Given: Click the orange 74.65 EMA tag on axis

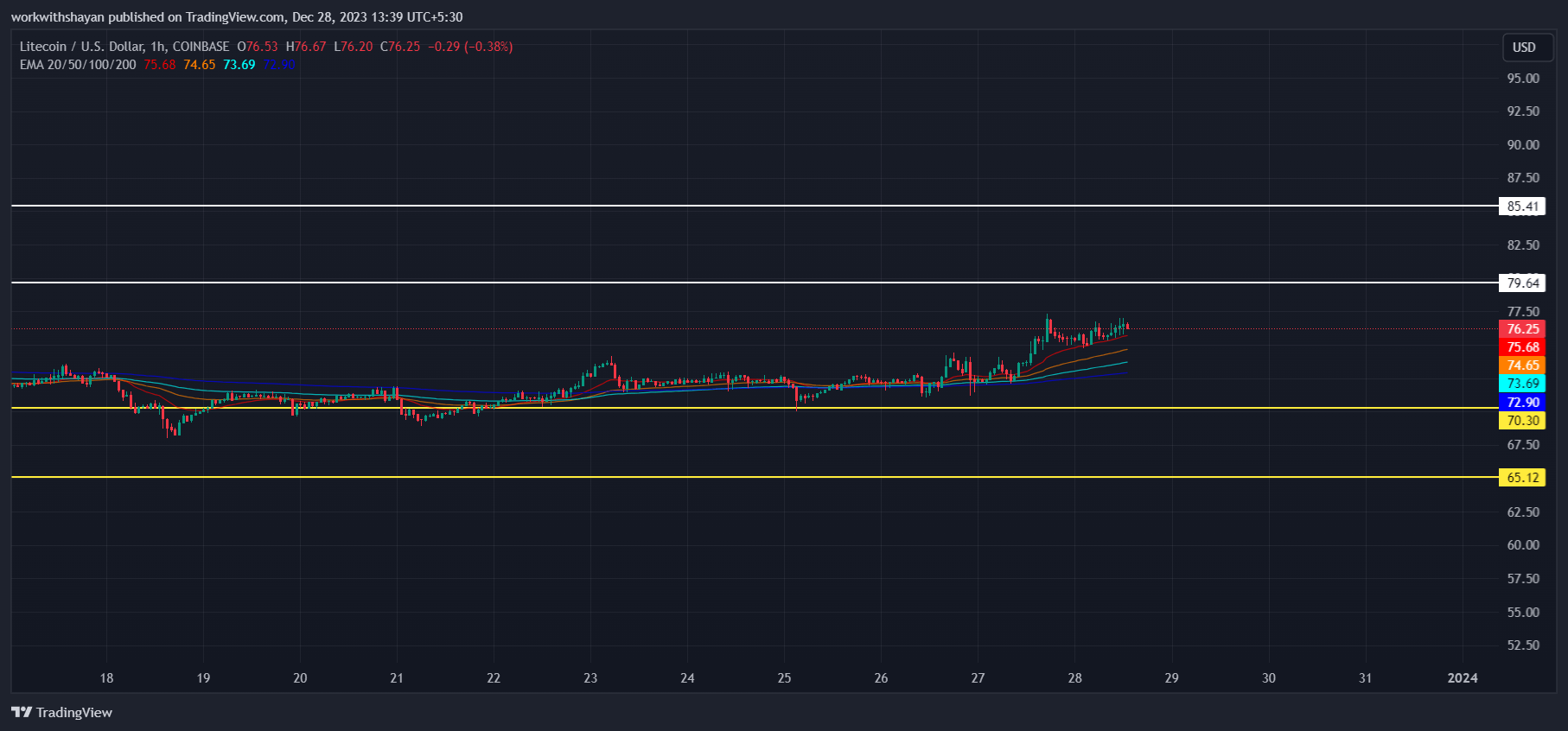Looking at the screenshot, I should (1522, 365).
